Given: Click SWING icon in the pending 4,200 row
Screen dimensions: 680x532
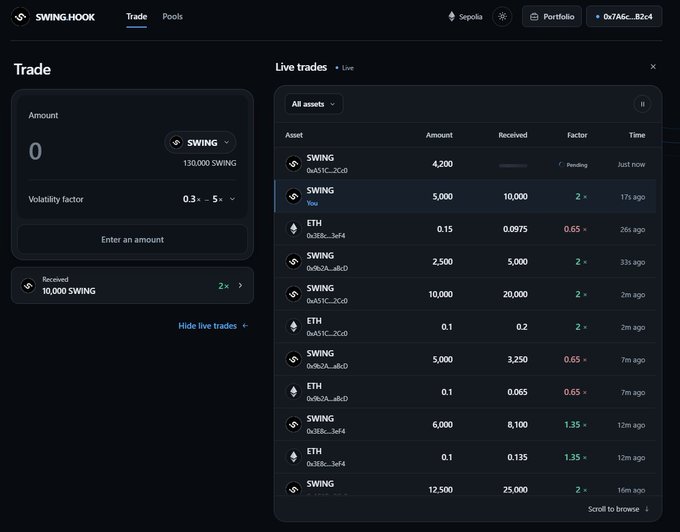Looking at the screenshot, I should pyautogui.click(x=294, y=164).
